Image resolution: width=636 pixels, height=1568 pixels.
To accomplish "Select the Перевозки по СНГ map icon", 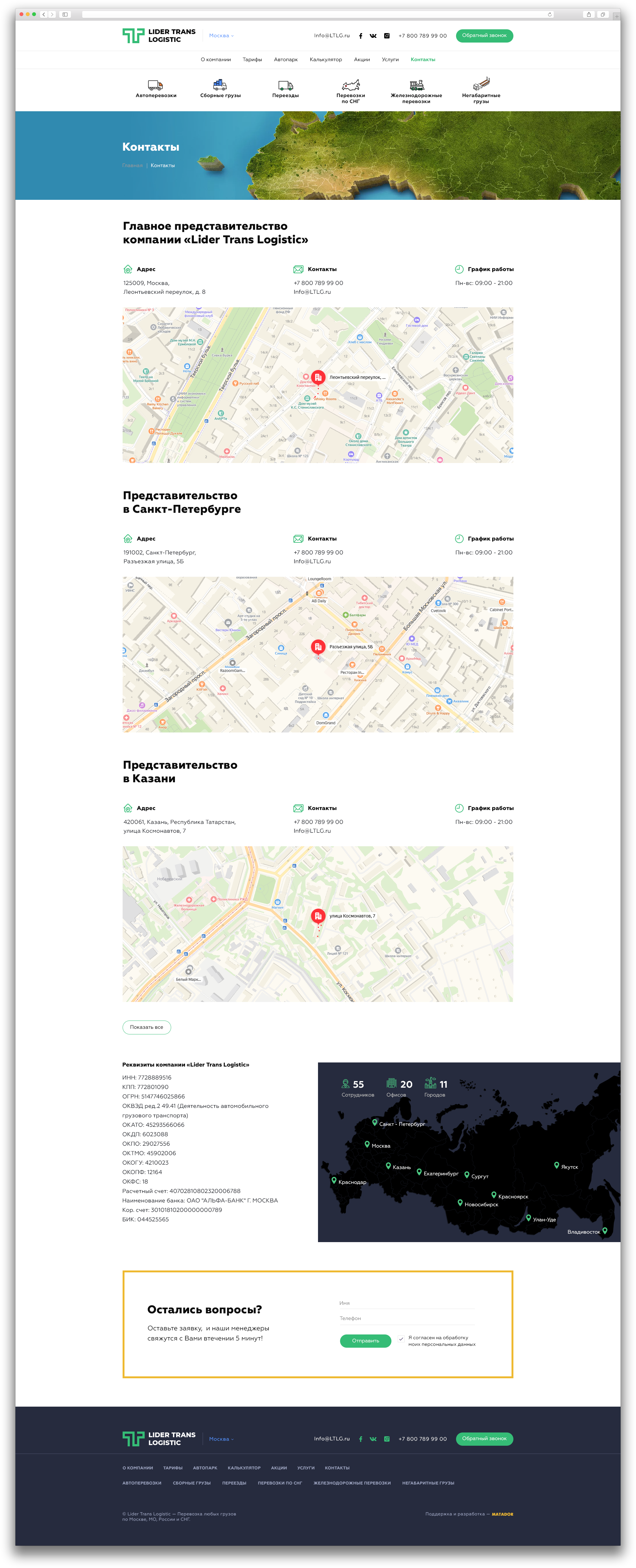I will [350, 84].
